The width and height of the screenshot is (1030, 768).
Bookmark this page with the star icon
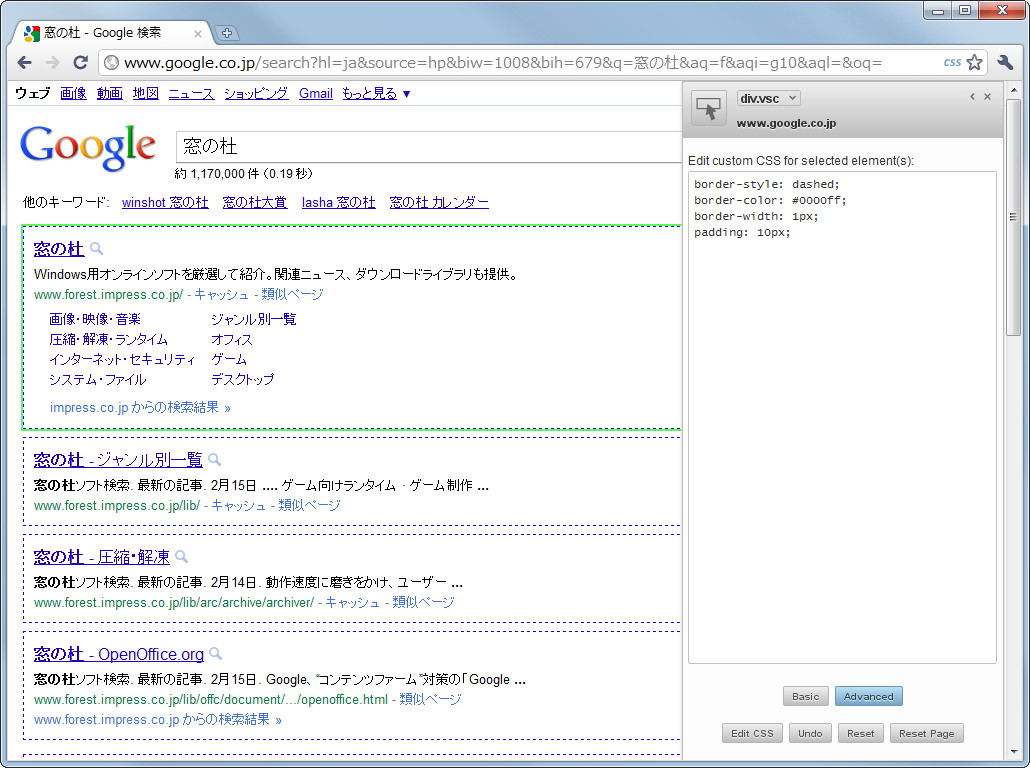click(x=973, y=61)
